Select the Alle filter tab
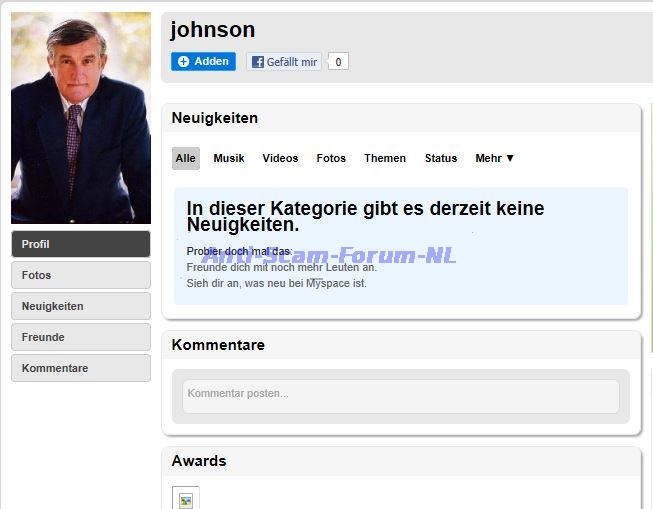The image size is (653, 509). pos(185,158)
